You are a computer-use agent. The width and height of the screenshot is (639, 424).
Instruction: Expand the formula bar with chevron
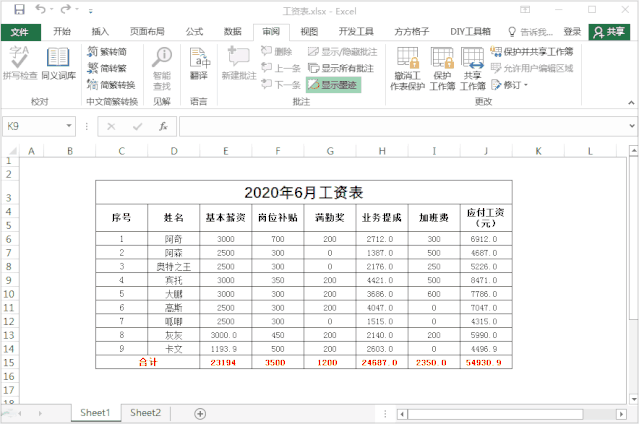click(632, 126)
